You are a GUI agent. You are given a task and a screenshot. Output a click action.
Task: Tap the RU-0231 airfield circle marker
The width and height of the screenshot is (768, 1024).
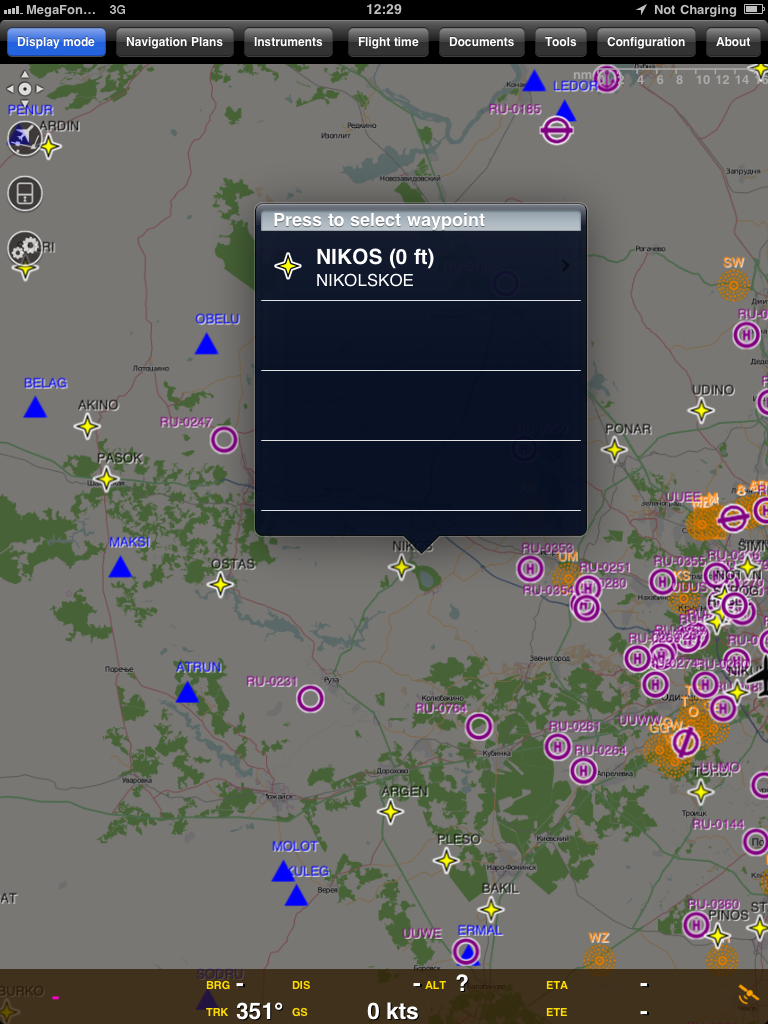coord(310,698)
